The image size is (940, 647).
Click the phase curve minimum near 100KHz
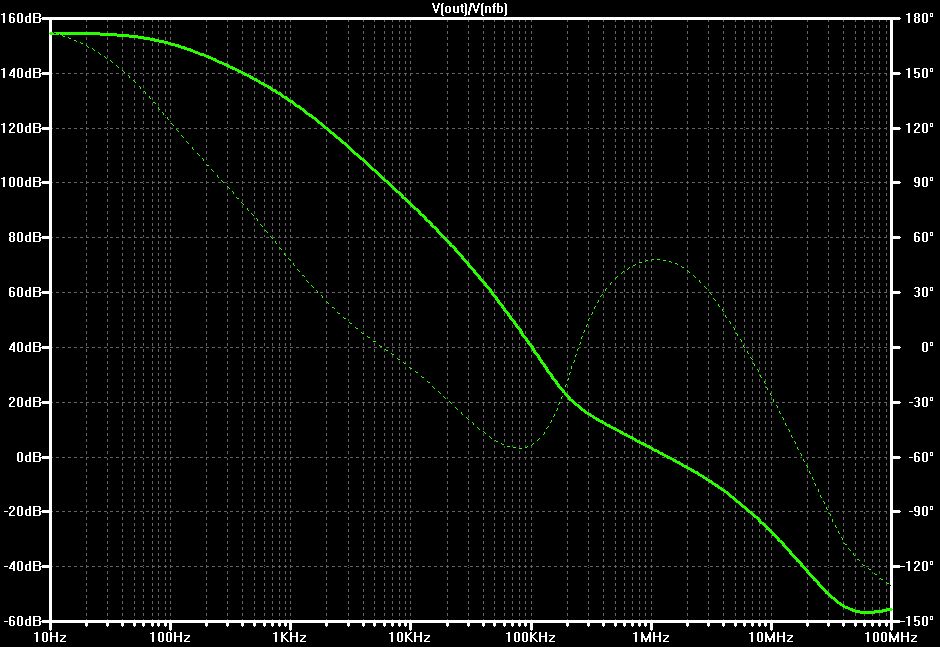click(520, 448)
